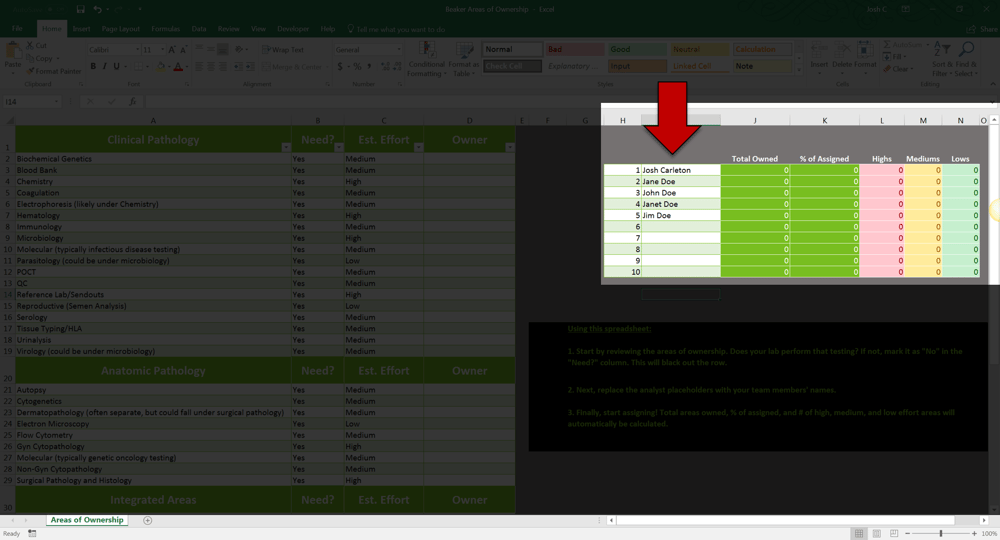Apply the Good cell style
The height and width of the screenshot is (540, 1000).
pos(636,49)
